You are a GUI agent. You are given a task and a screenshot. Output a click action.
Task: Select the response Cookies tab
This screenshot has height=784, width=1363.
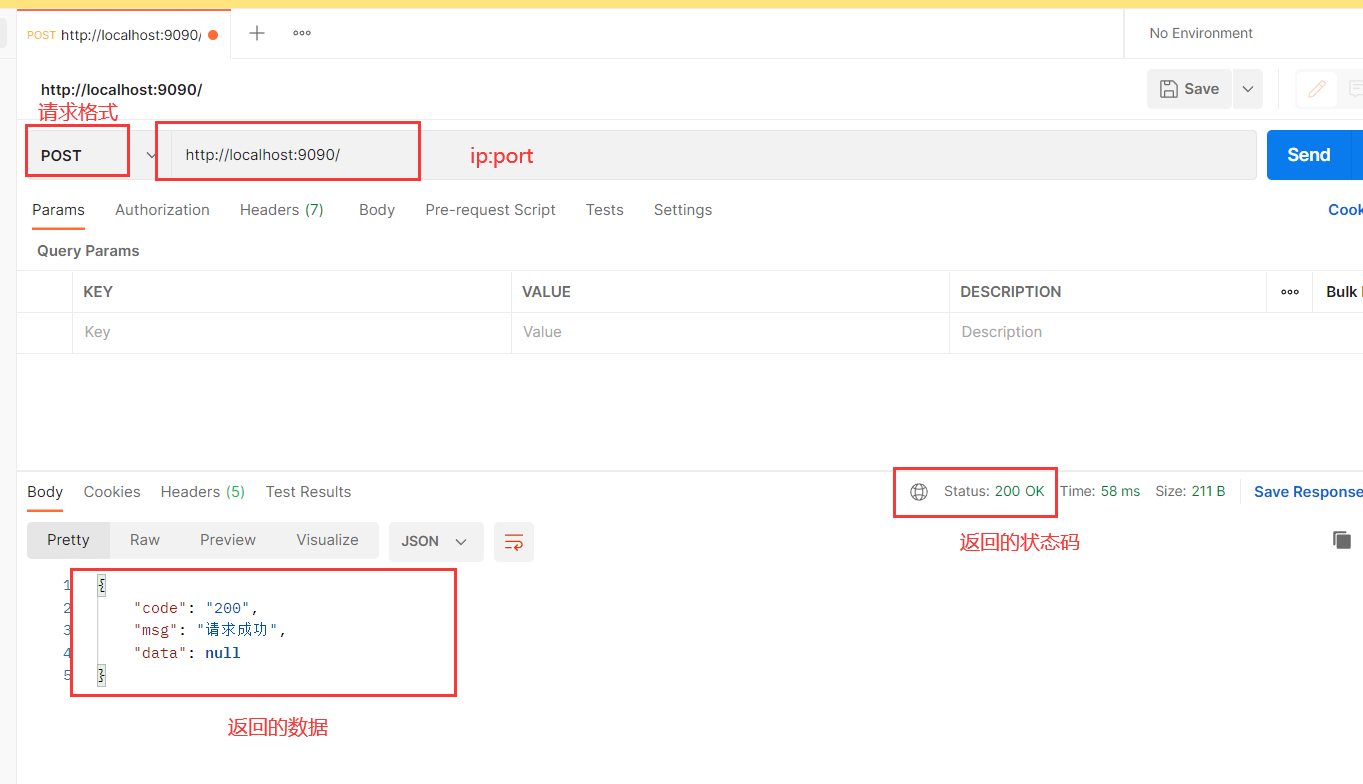(x=112, y=492)
